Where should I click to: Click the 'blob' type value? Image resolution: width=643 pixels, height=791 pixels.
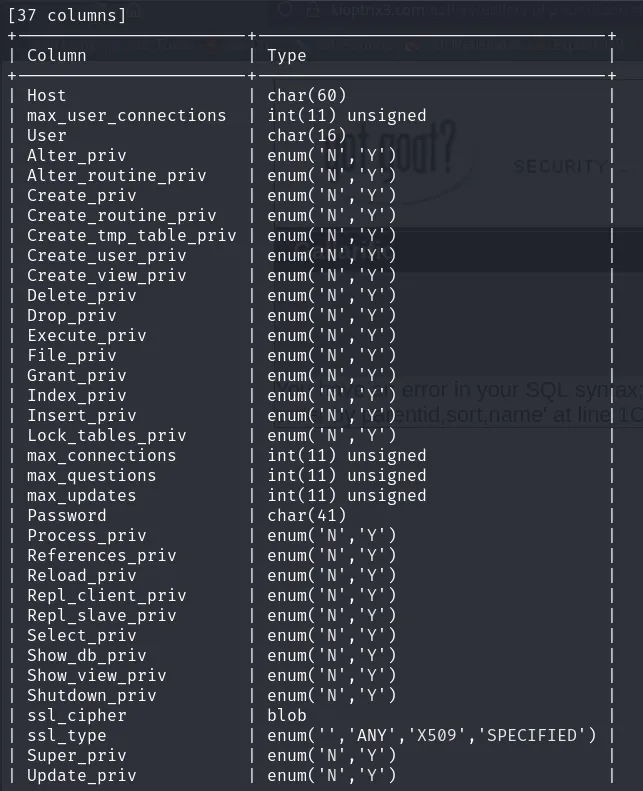point(287,715)
